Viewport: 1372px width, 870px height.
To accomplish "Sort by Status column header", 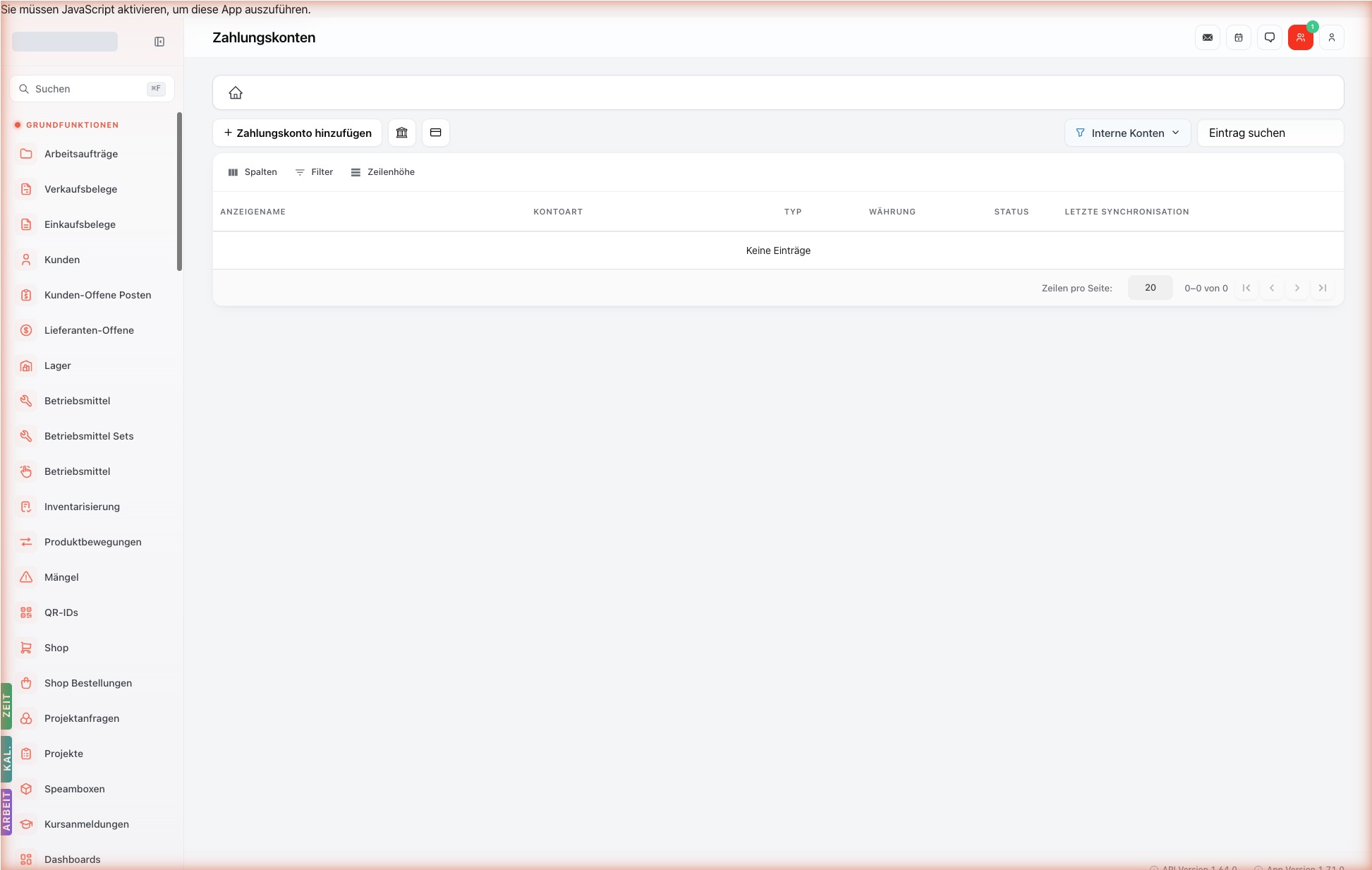I will tap(1012, 212).
